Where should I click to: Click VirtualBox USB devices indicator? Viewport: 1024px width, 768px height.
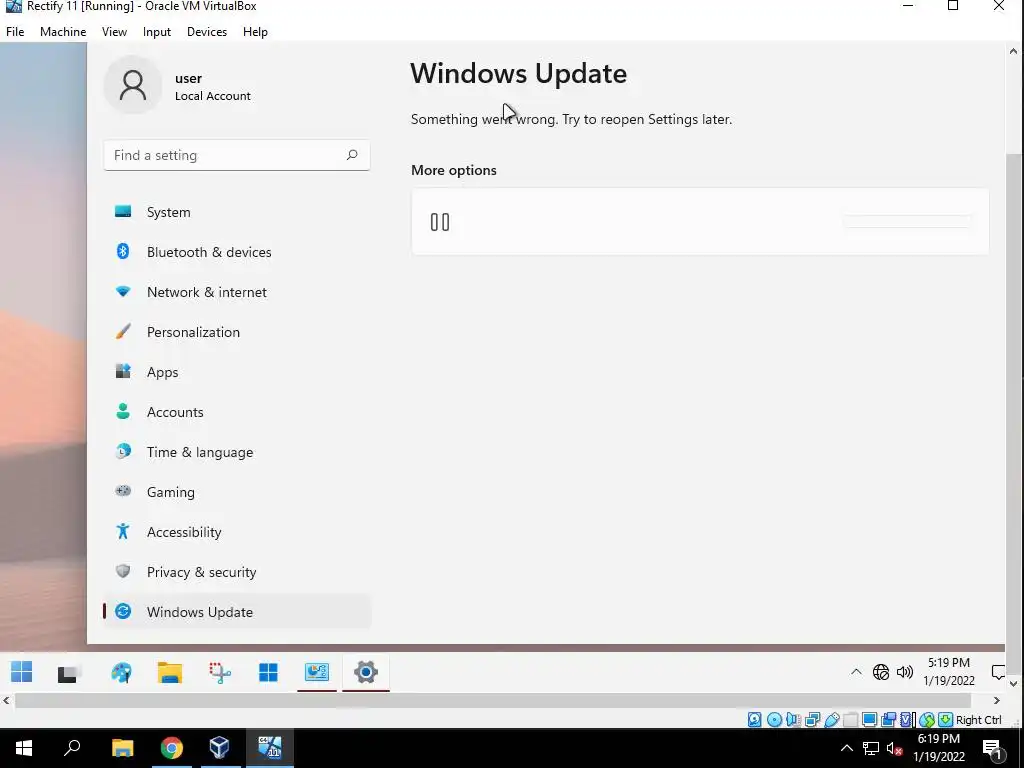tap(831, 720)
